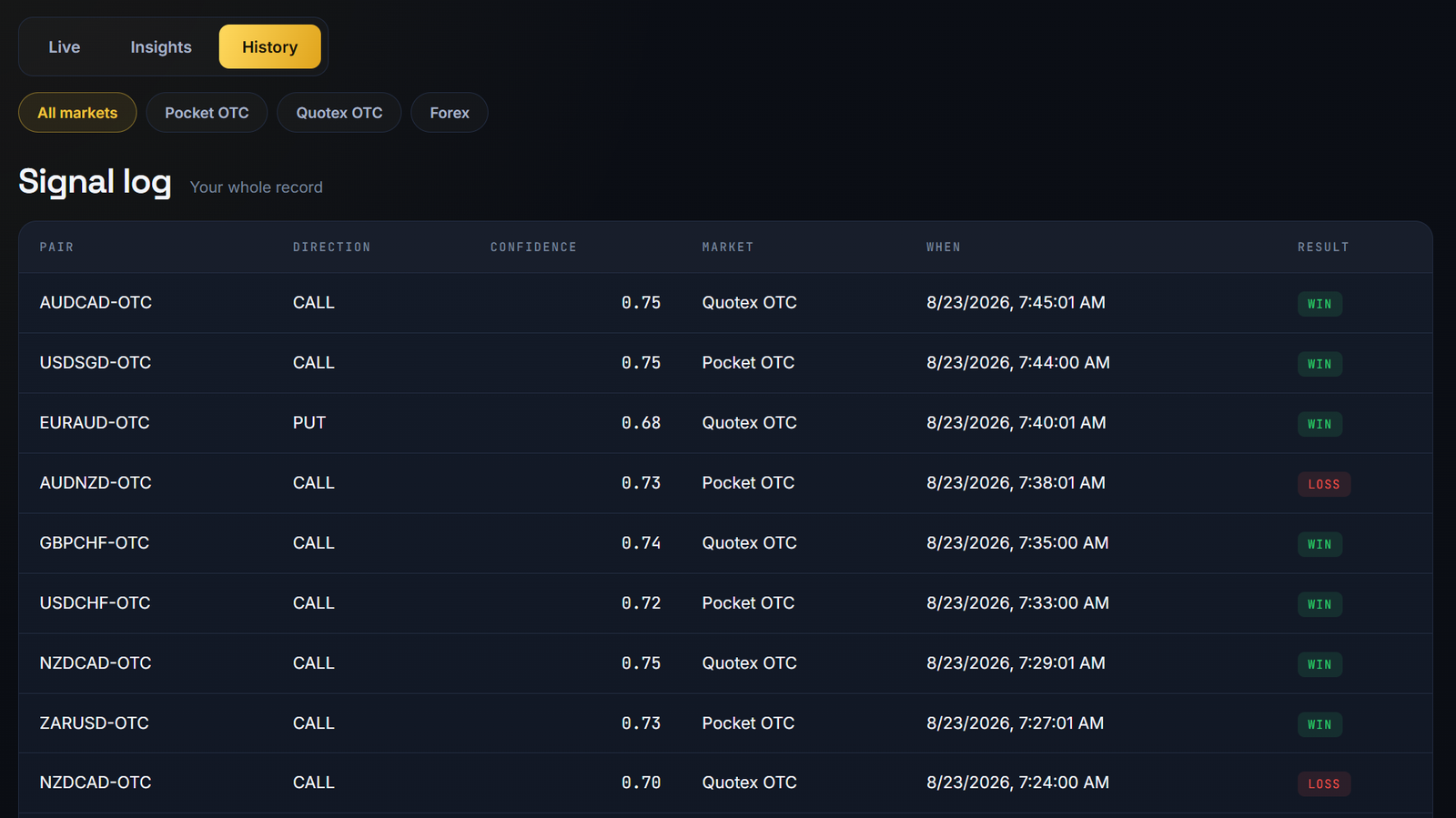Click the 7:44:00 AM timestamp

(1018, 362)
